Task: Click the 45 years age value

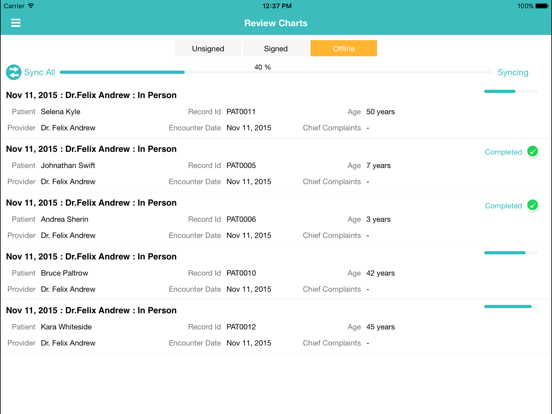Action: 381,327
